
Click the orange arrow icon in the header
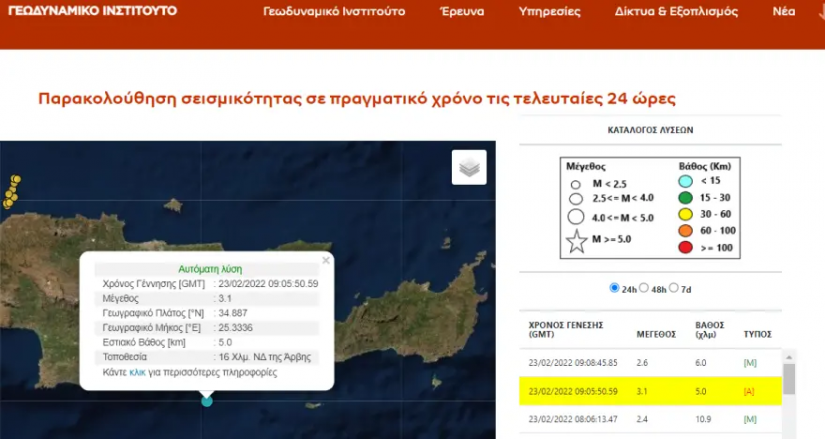point(817,12)
